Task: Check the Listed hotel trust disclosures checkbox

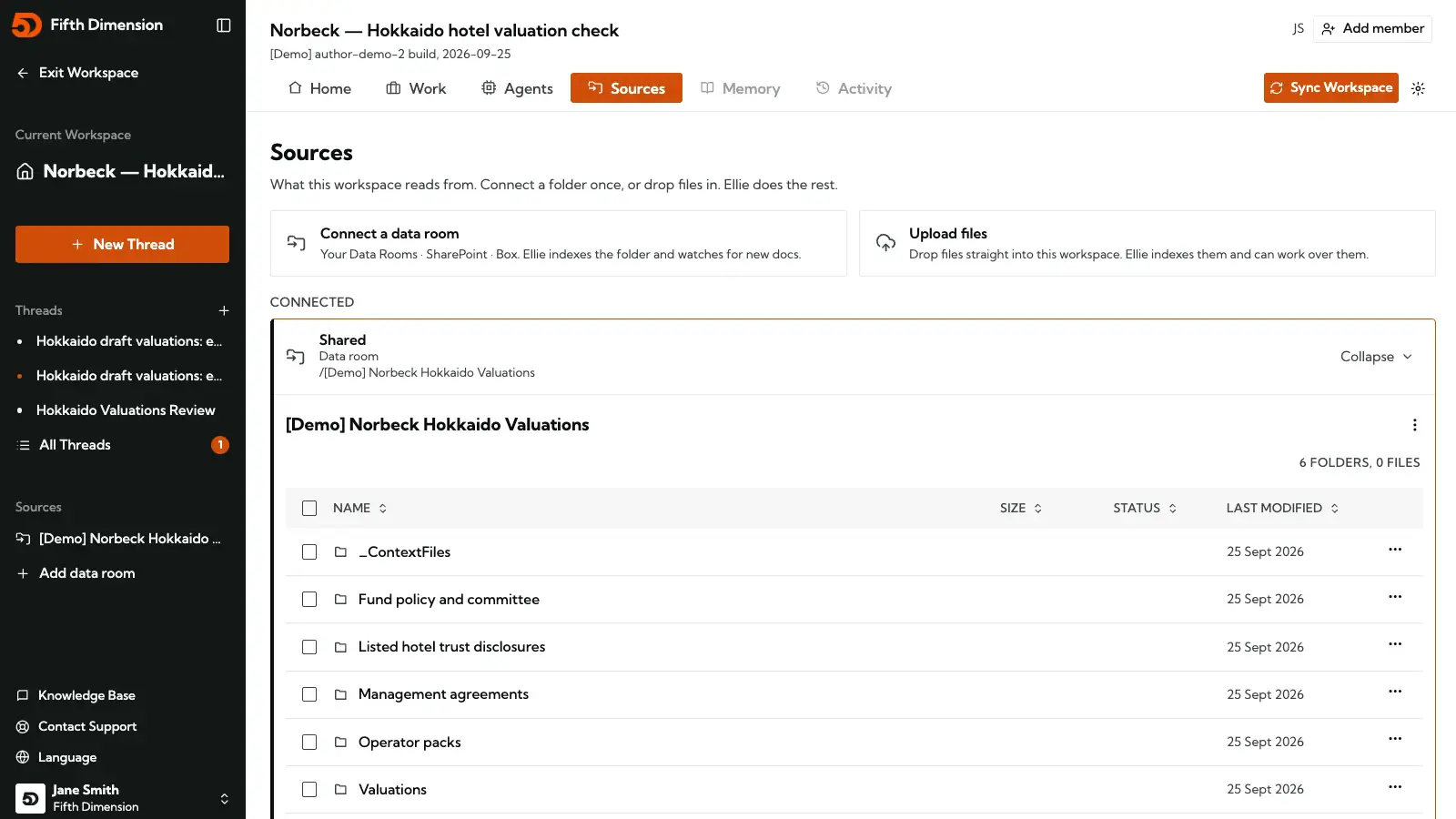Action: pos(309,647)
